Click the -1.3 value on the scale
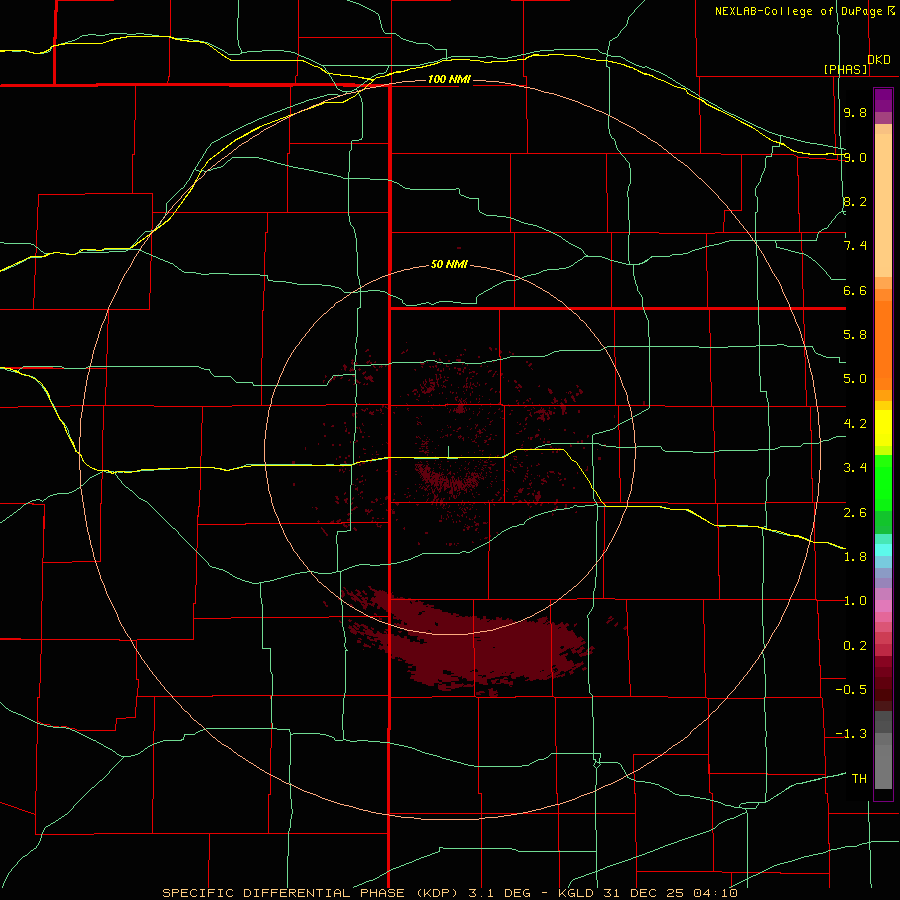The width and height of the screenshot is (900, 900). pyautogui.click(x=851, y=734)
